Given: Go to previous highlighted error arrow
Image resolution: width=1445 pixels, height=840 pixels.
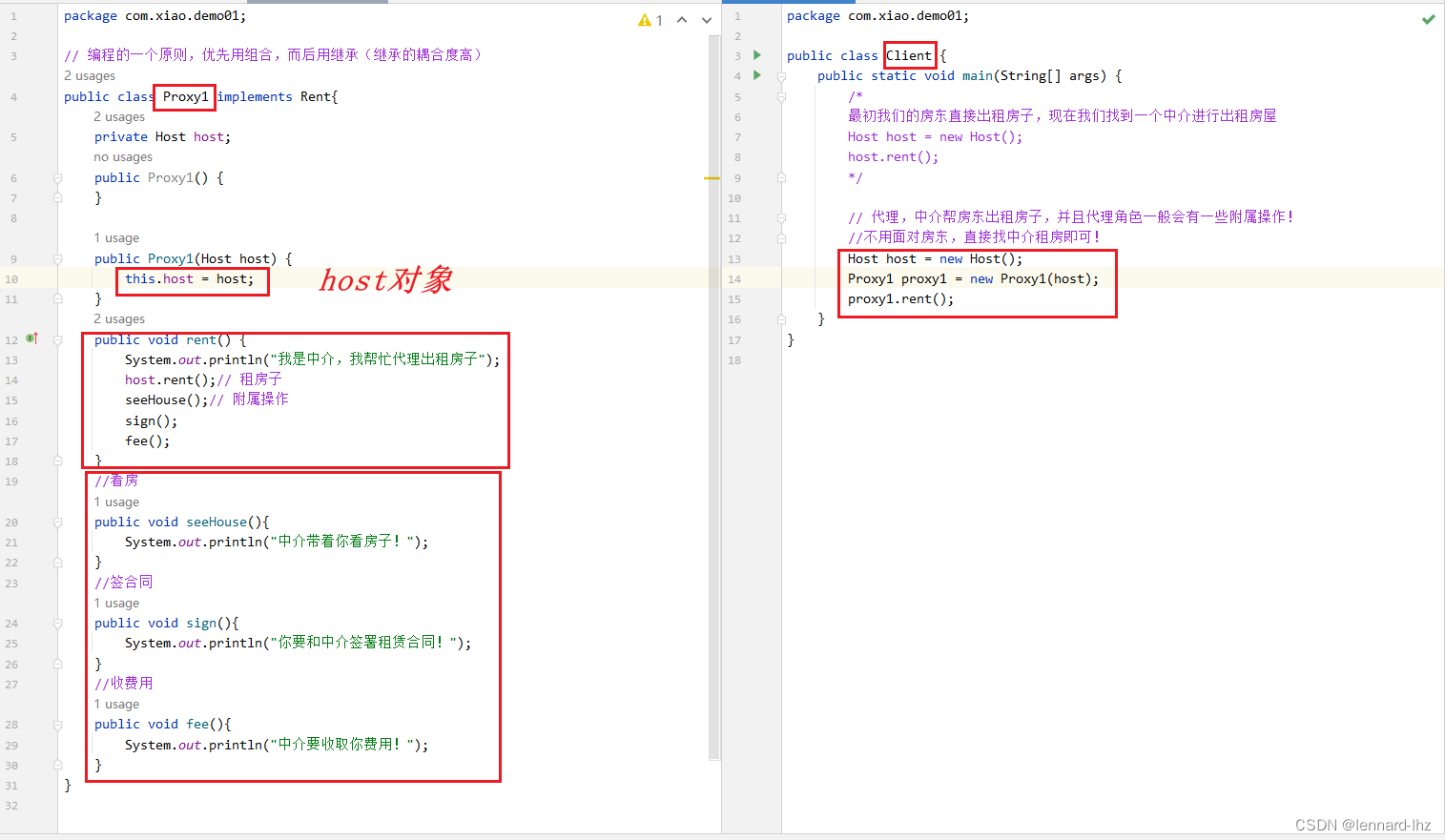Looking at the screenshot, I should click(682, 20).
